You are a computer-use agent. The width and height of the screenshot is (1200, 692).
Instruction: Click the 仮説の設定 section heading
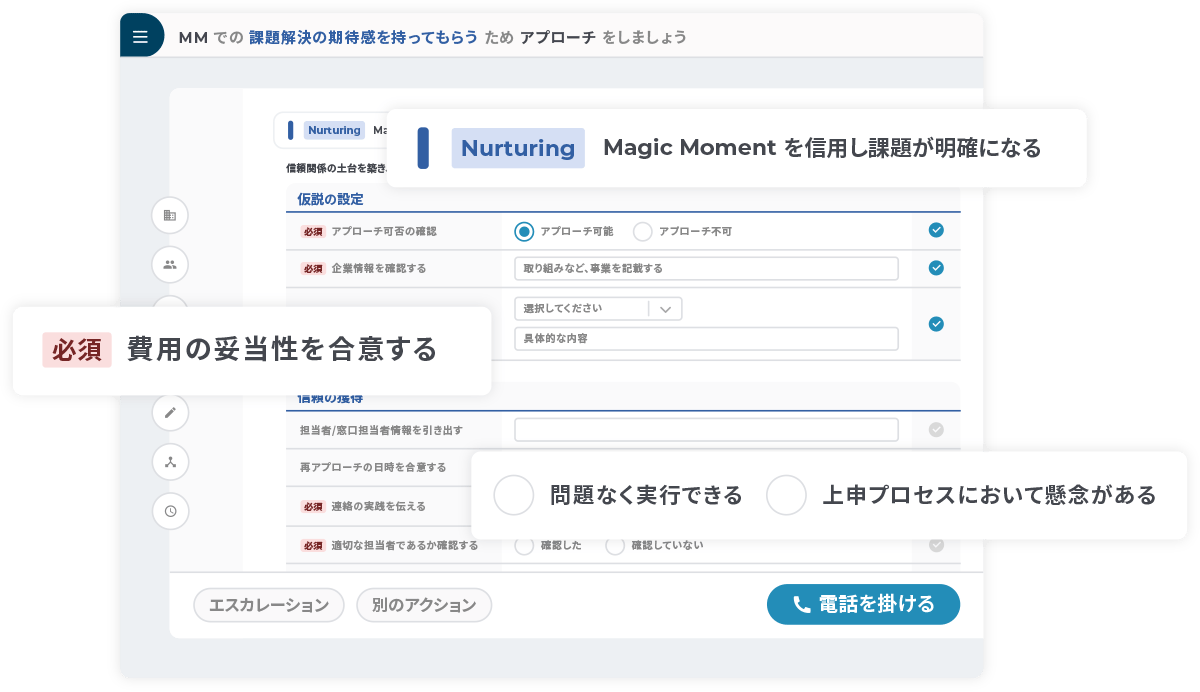coord(330,198)
